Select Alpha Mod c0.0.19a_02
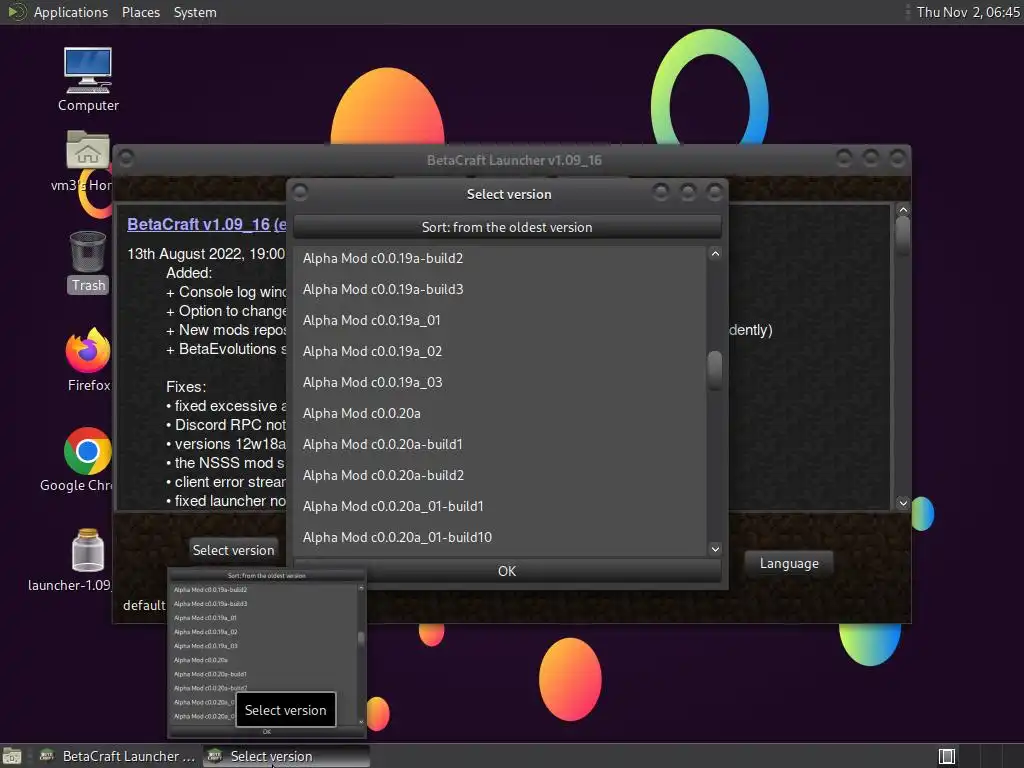 point(500,351)
